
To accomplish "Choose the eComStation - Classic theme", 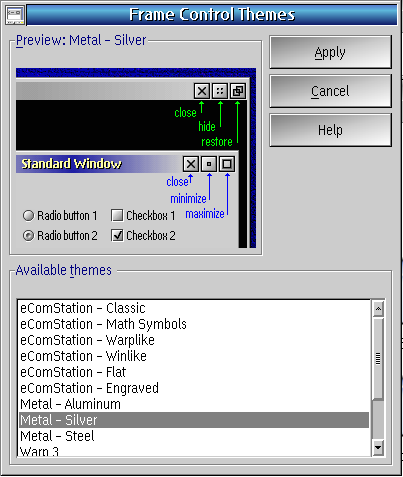I will pyautogui.click(x=194, y=308).
